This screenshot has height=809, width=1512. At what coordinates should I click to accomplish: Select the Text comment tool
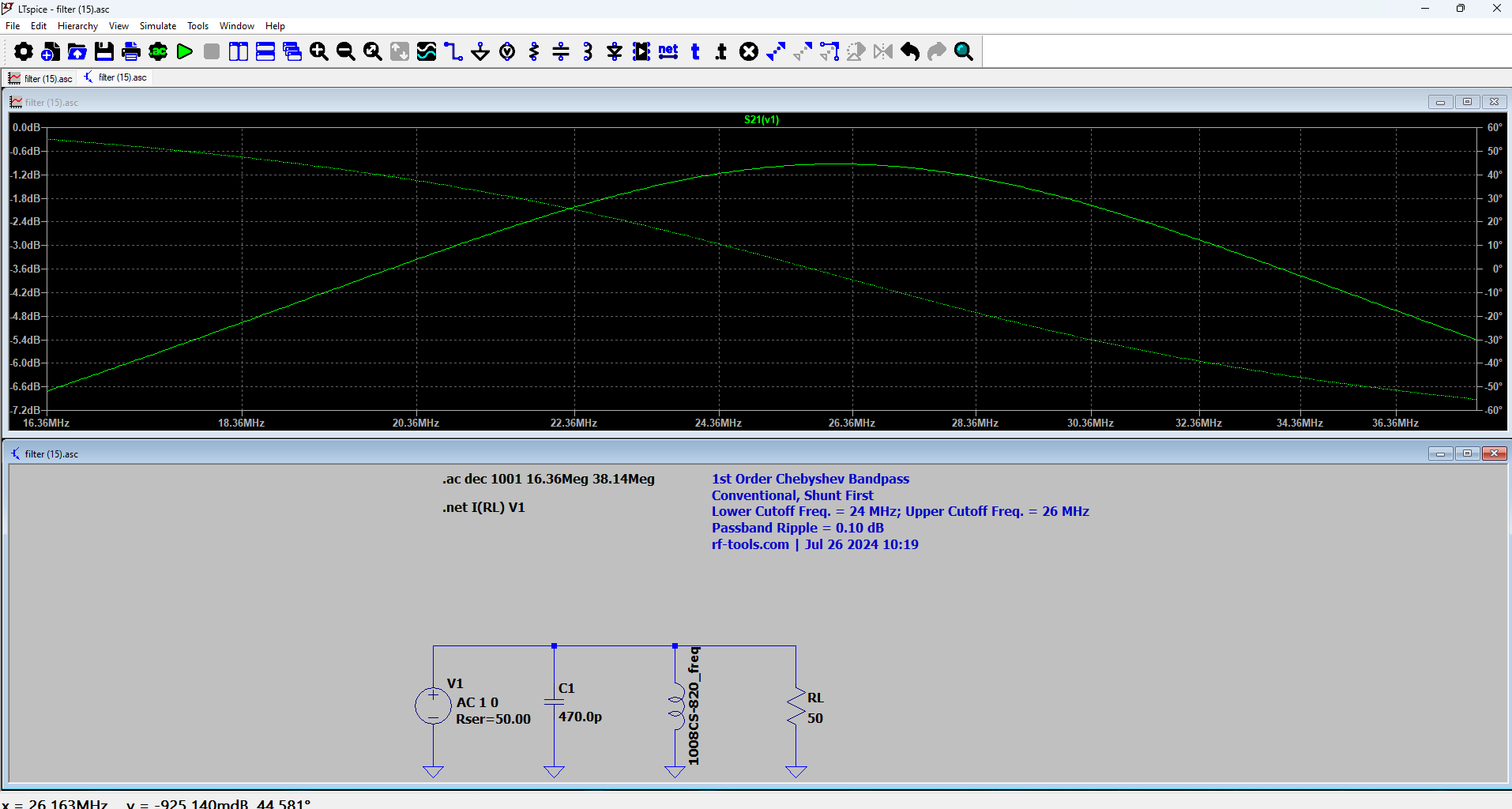(695, 51)
